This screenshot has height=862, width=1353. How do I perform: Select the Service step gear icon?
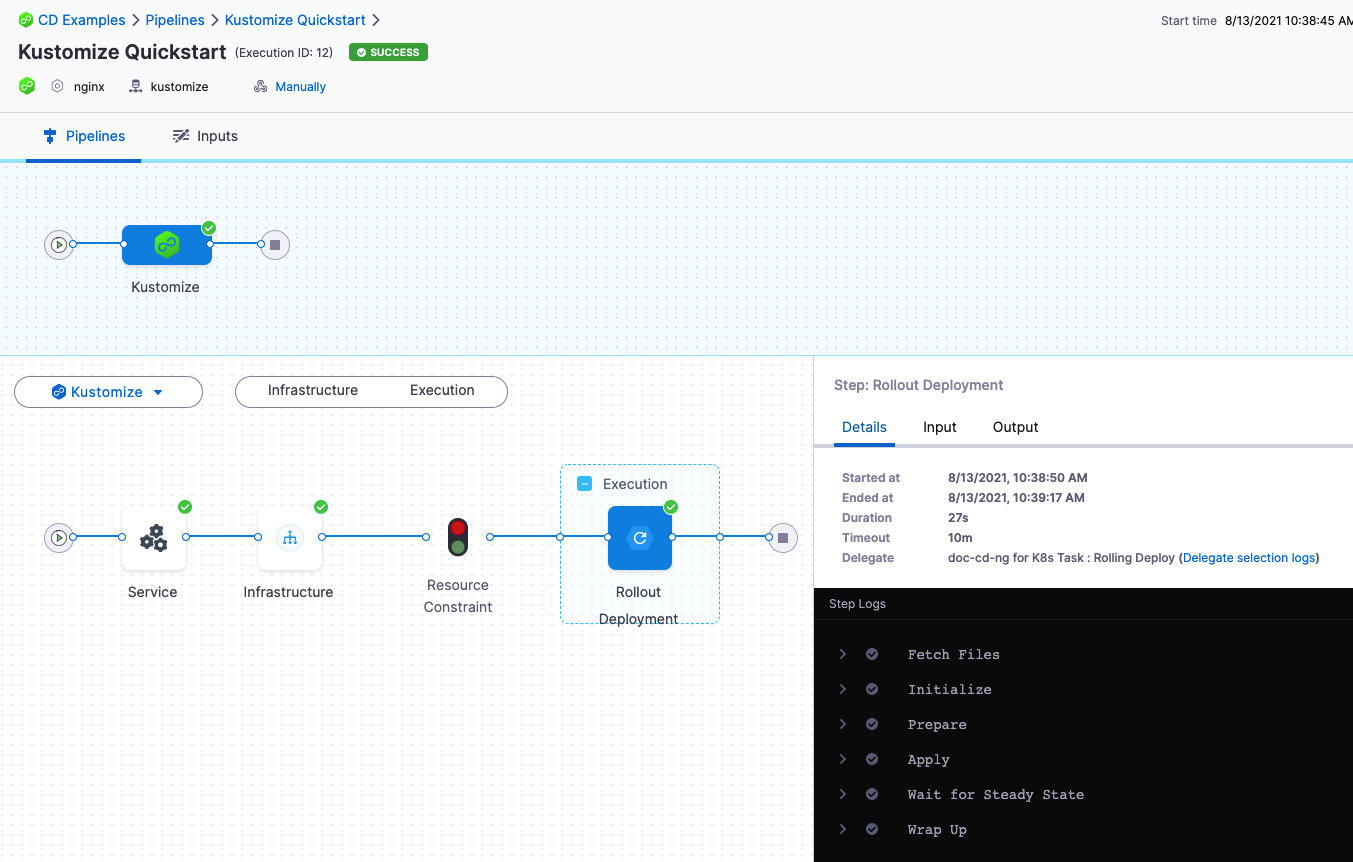[153, 538]
